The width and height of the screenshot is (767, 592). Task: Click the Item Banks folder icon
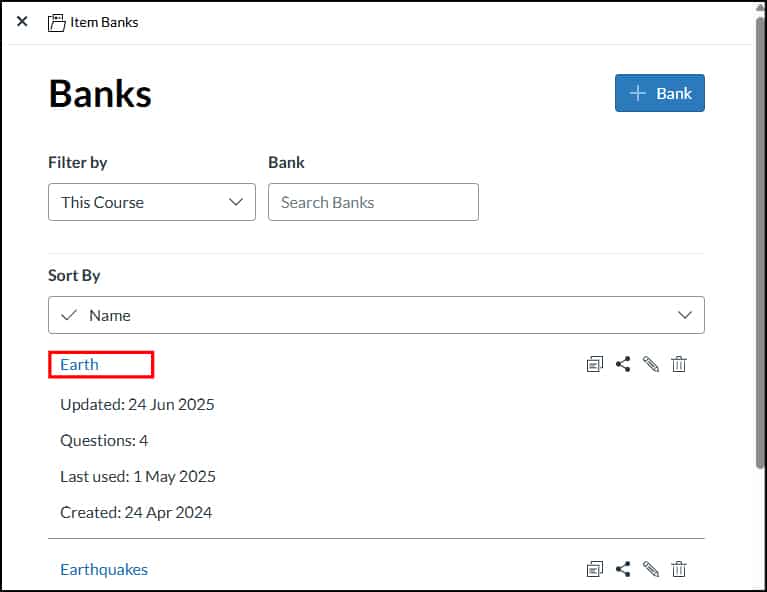coord(57,22)
